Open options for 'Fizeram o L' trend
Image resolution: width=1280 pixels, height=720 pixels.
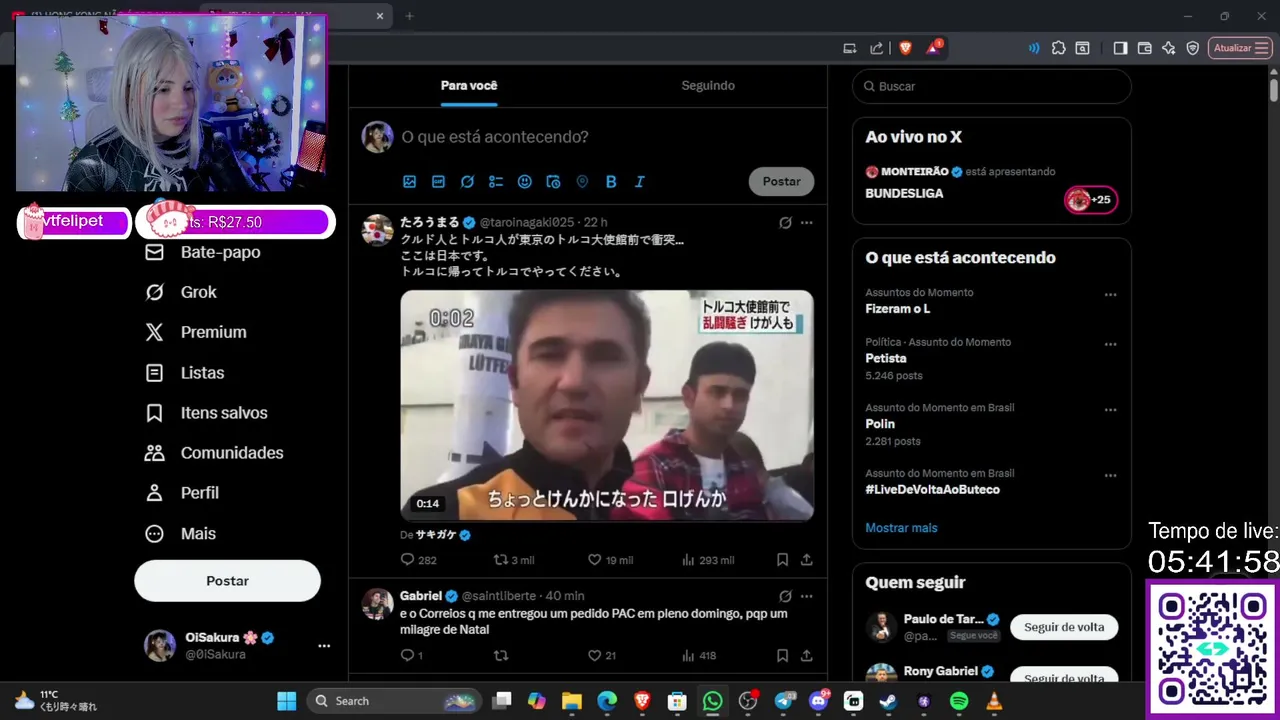click(1110, 295)
